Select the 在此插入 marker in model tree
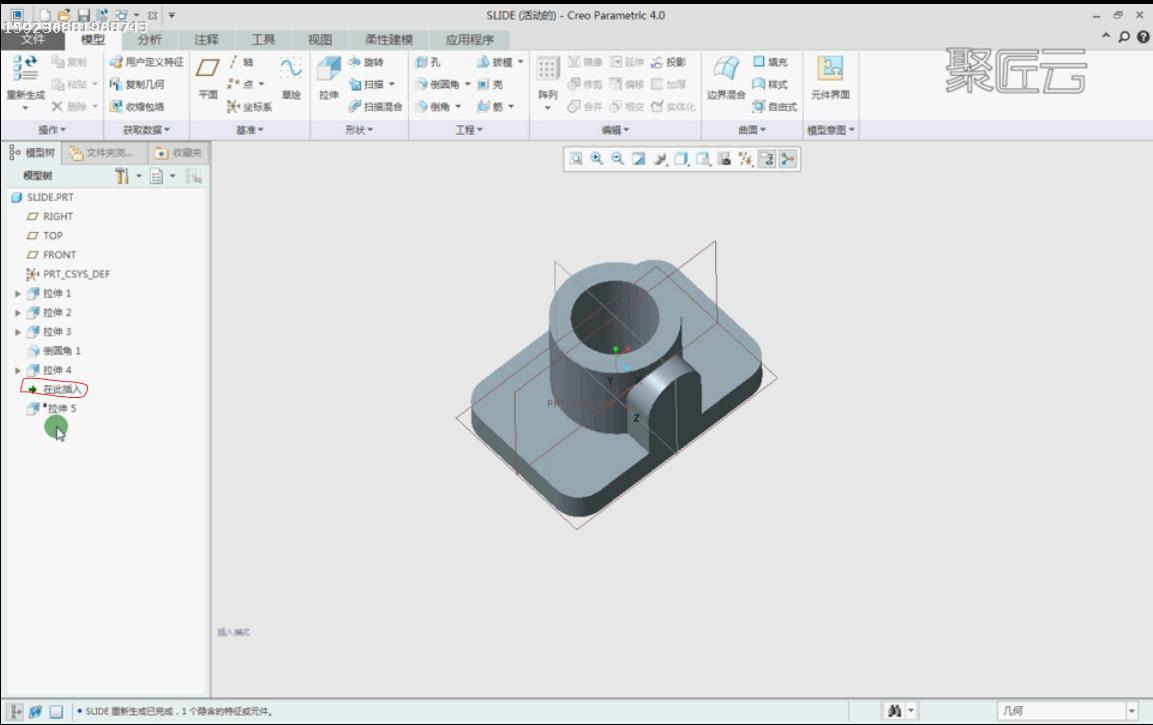Viewport: 1153px width, 725px height. [61, 389]
